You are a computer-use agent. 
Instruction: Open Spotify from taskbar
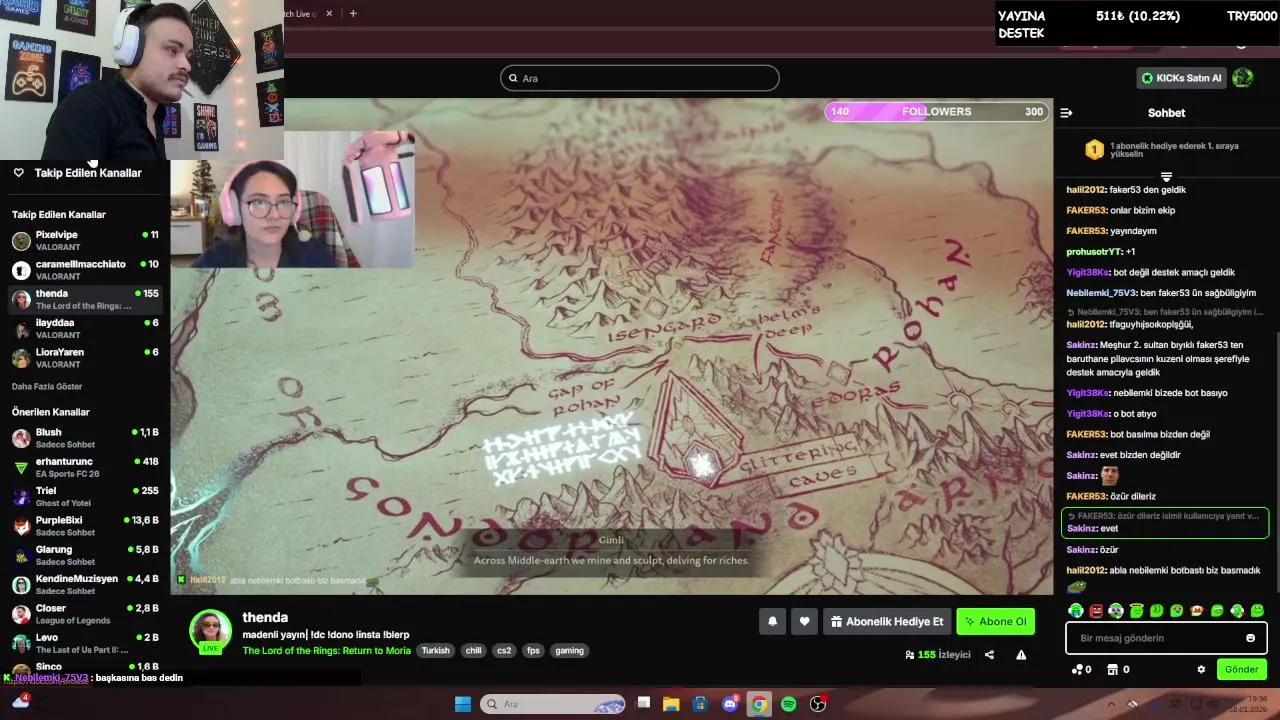tap(789, 704)
